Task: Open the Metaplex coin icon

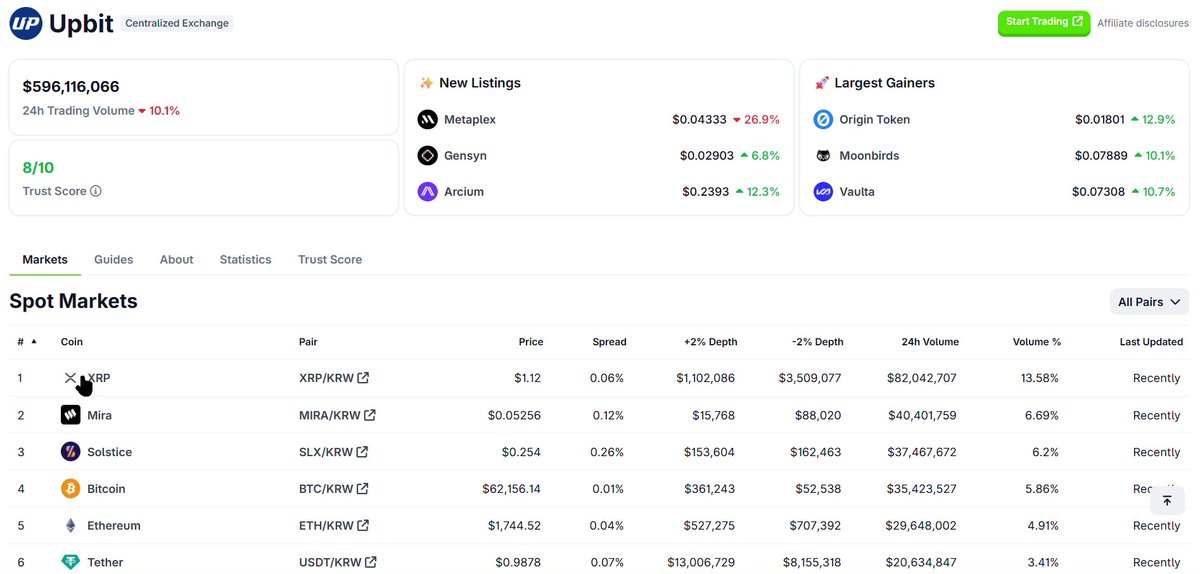Action: coord(428,120)
